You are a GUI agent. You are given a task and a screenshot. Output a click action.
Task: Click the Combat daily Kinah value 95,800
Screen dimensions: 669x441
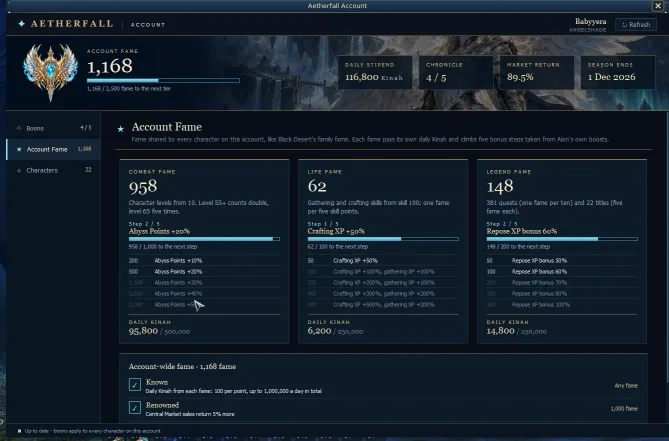pyautogui.click(x=143, y=331)
